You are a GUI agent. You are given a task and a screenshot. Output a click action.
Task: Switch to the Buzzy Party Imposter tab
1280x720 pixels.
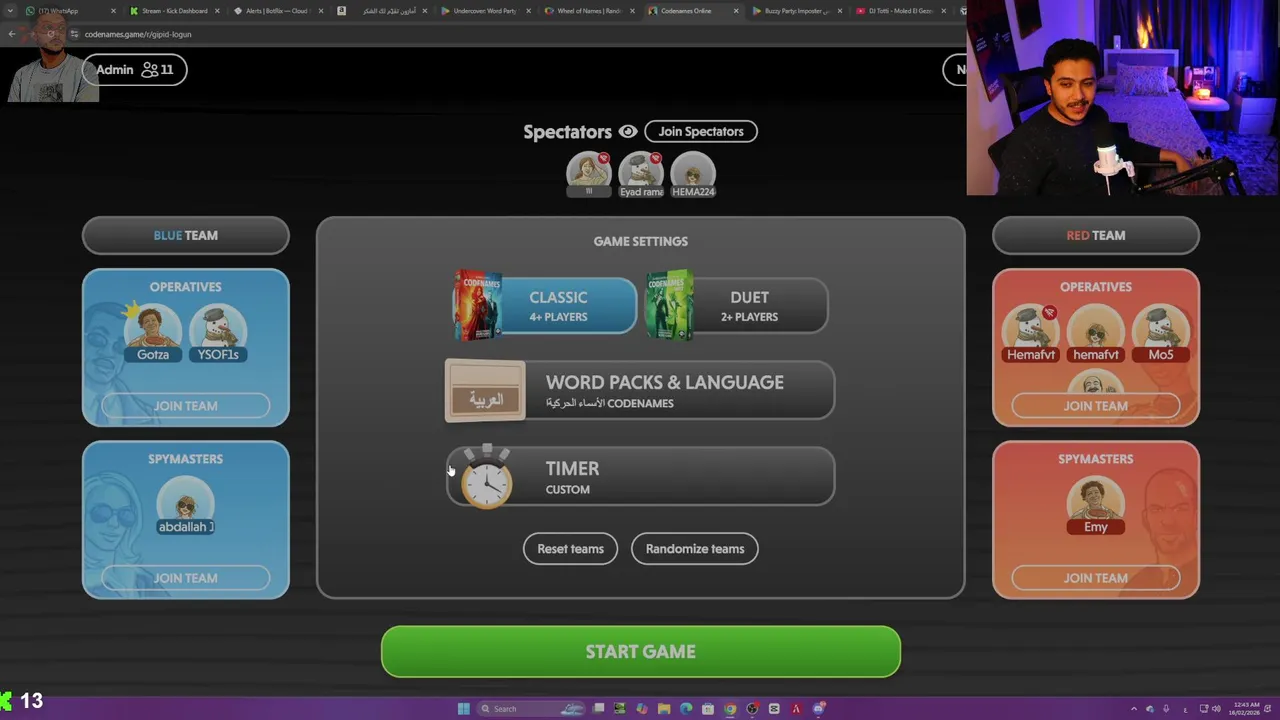tap(797, 11)
